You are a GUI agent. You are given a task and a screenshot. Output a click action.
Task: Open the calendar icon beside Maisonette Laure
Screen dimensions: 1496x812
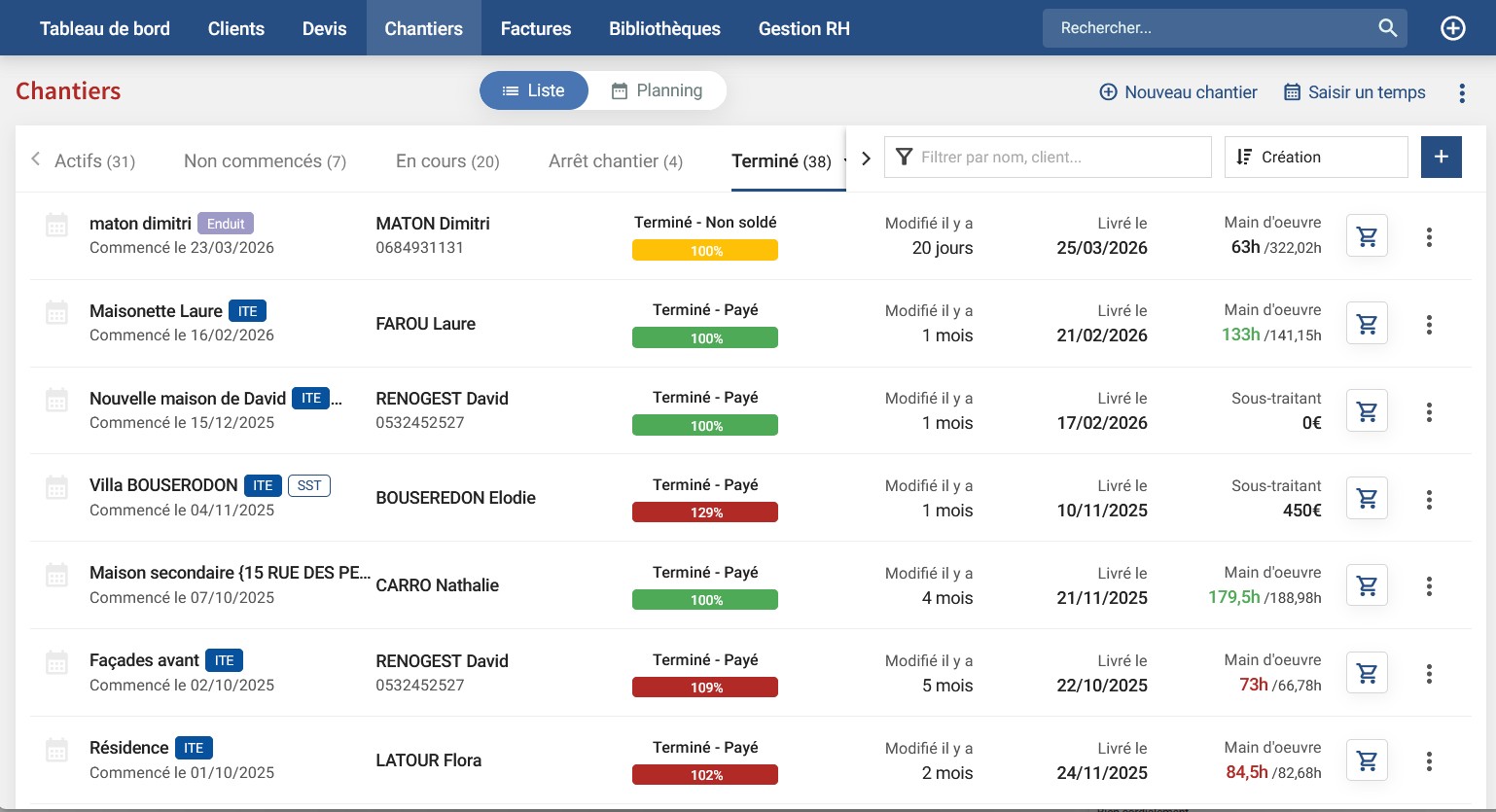(57, 312)
